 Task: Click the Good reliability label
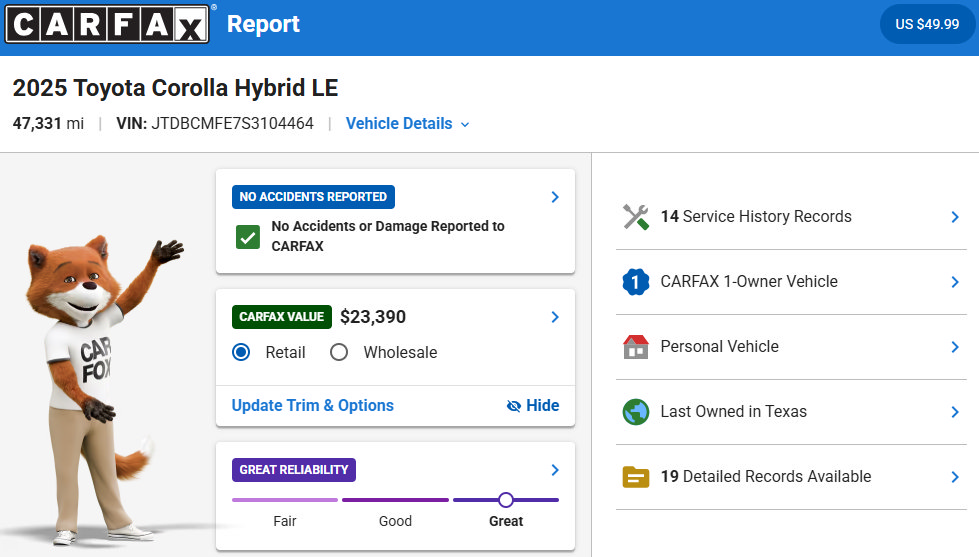coord(395,521)
